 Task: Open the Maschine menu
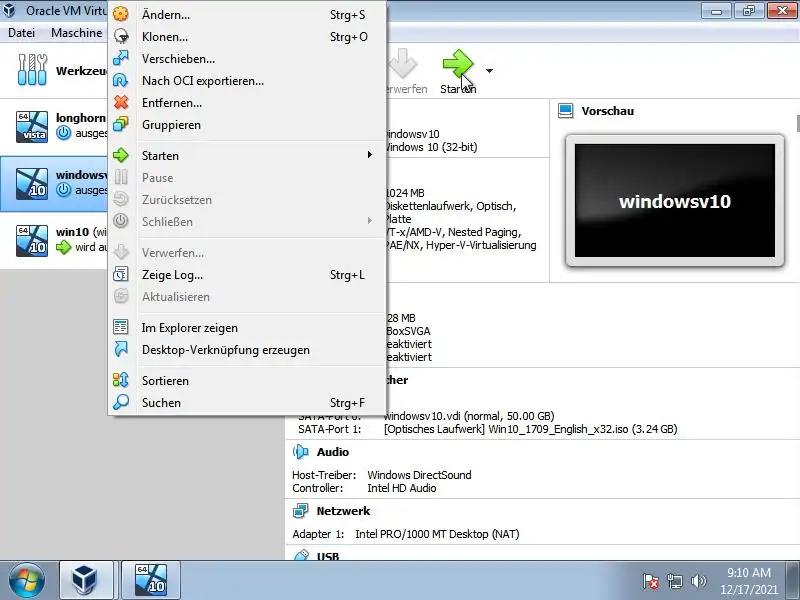click(77, 33)
